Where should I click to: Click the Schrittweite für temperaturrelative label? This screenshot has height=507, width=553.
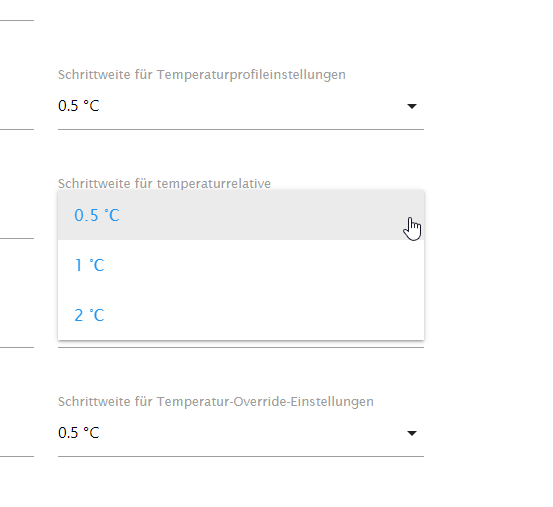coord(164,183)
